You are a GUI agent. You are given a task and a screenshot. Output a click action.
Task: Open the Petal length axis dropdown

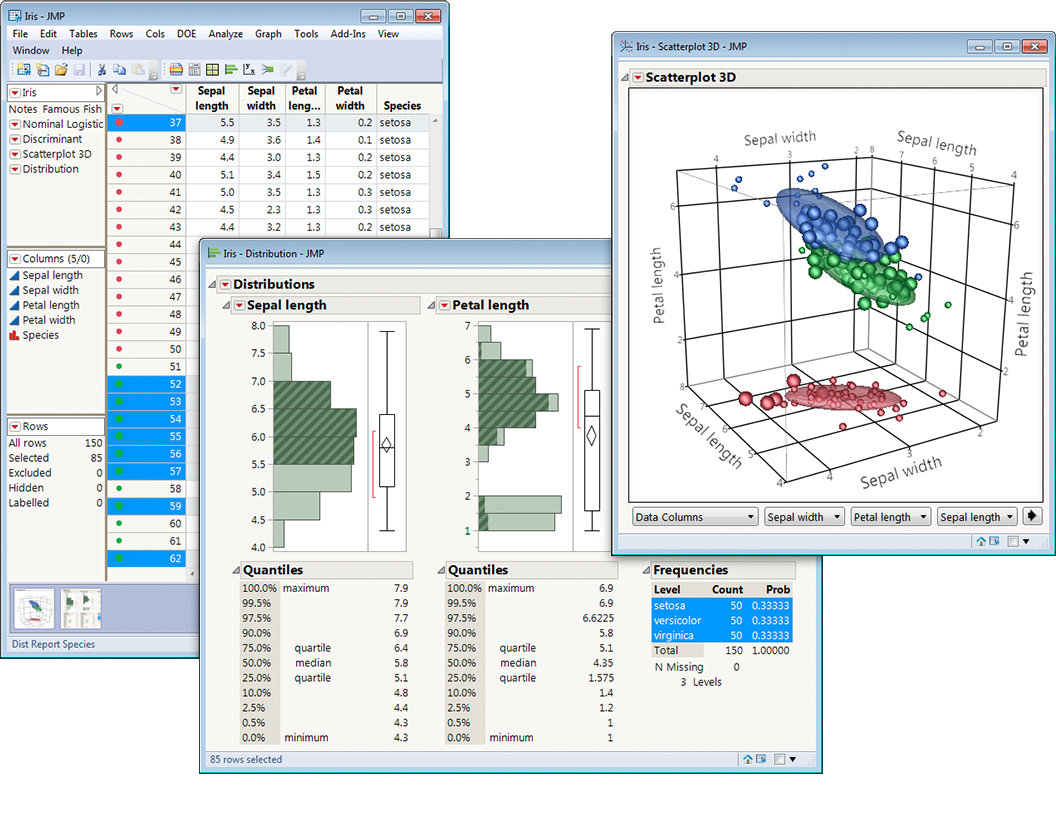(890, 517)
